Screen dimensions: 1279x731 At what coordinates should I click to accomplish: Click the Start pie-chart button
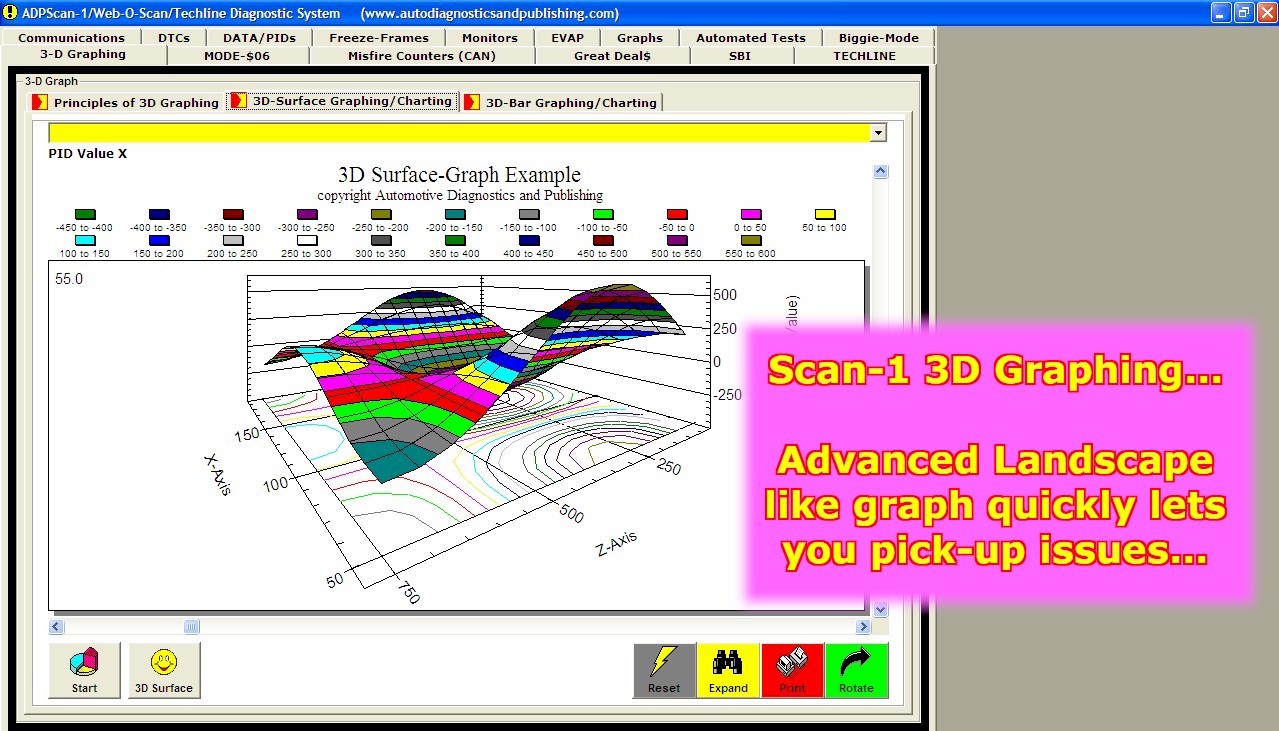[85, 670]
